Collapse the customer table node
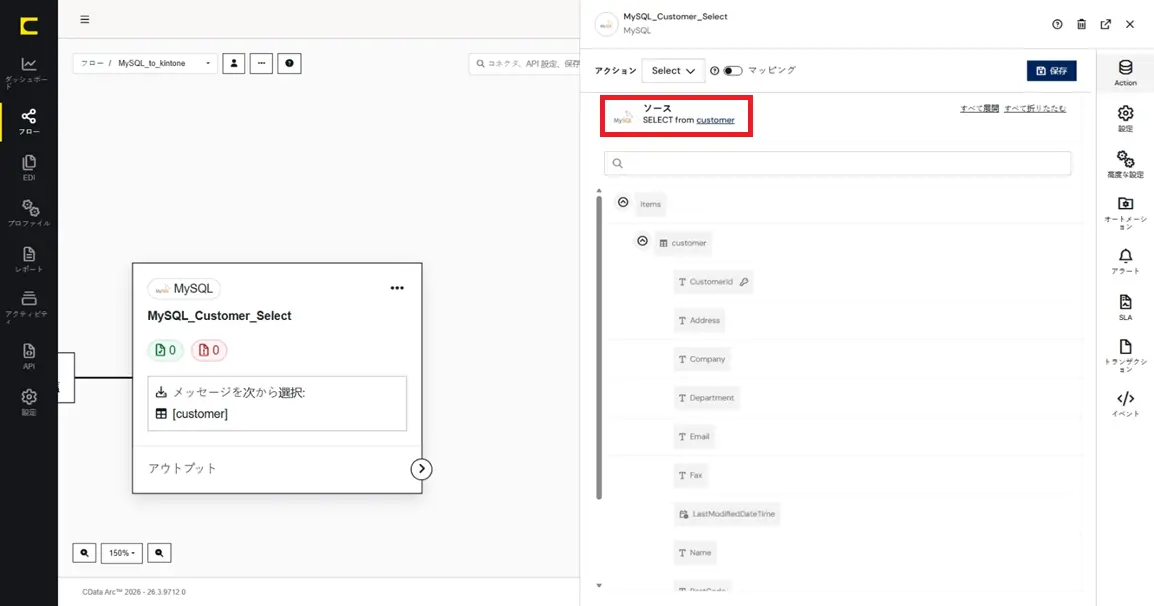 tap(643, 241)
